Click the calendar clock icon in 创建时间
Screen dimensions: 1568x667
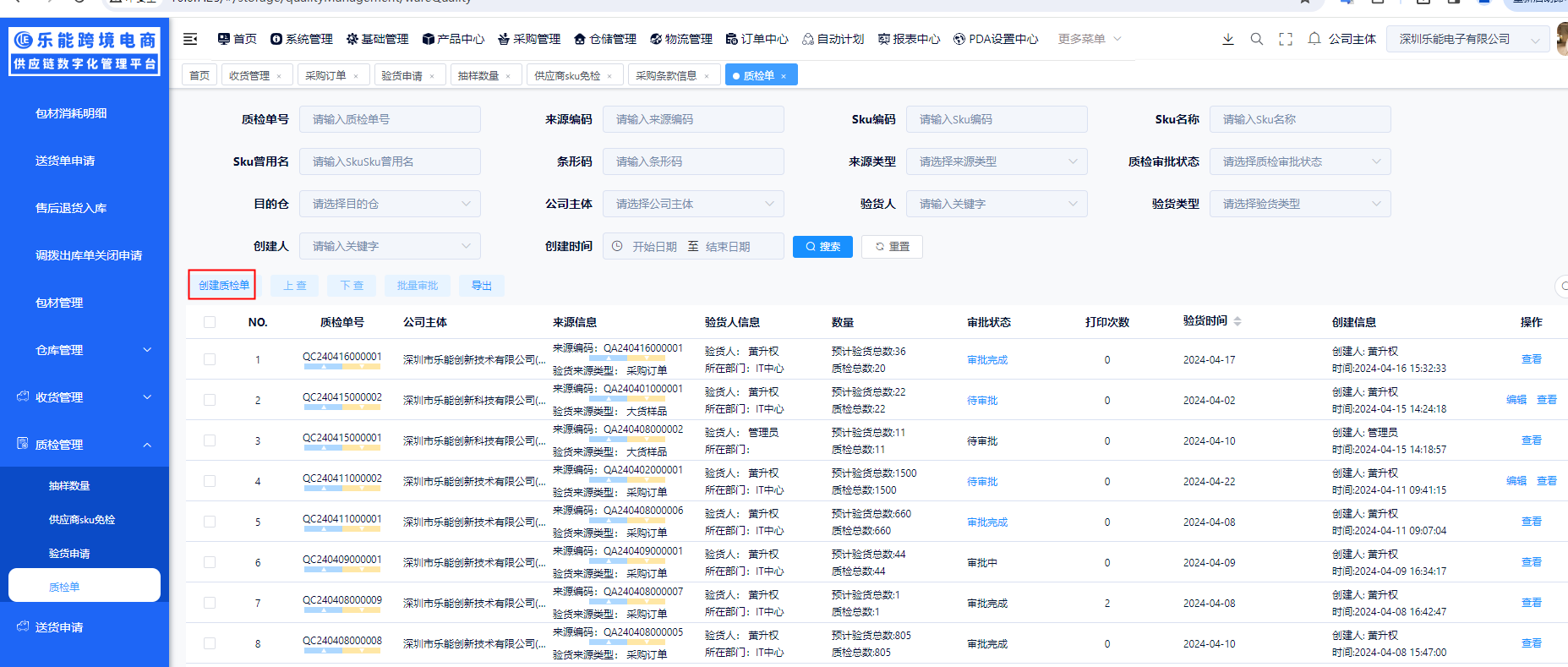click(x=617, y=246)
